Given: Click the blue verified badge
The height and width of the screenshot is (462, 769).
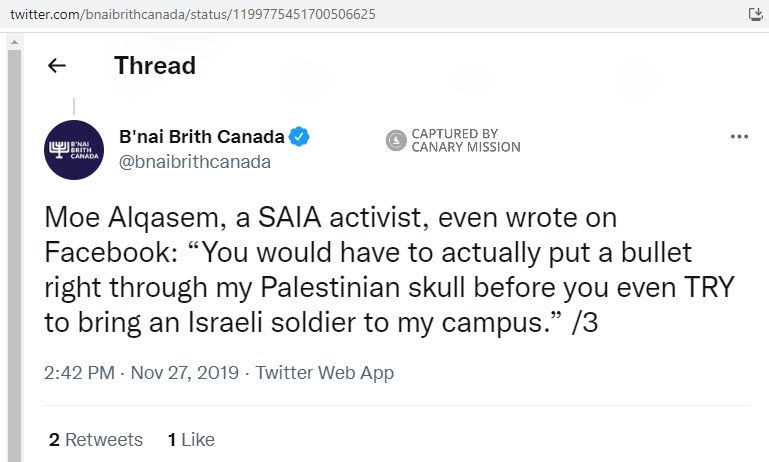Looking at the screenshot, I should click(x=299, y=137).
